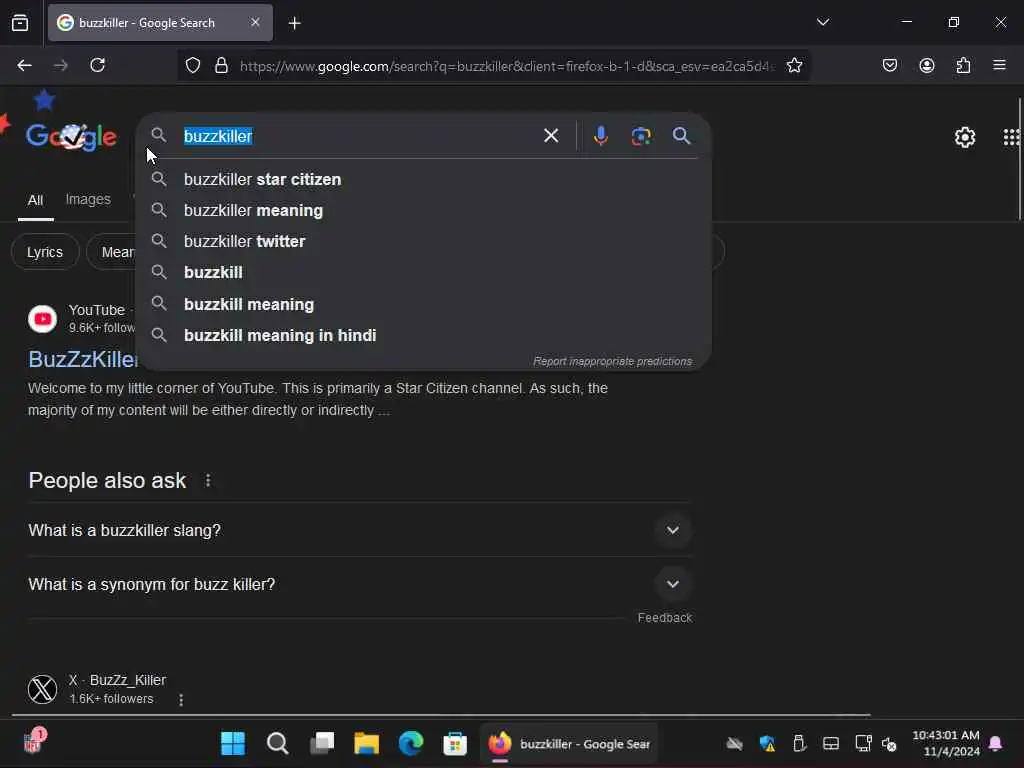Open Task View on taskbar
Viewport: 1024px width, 768px height.
click(x=322, y=743)
